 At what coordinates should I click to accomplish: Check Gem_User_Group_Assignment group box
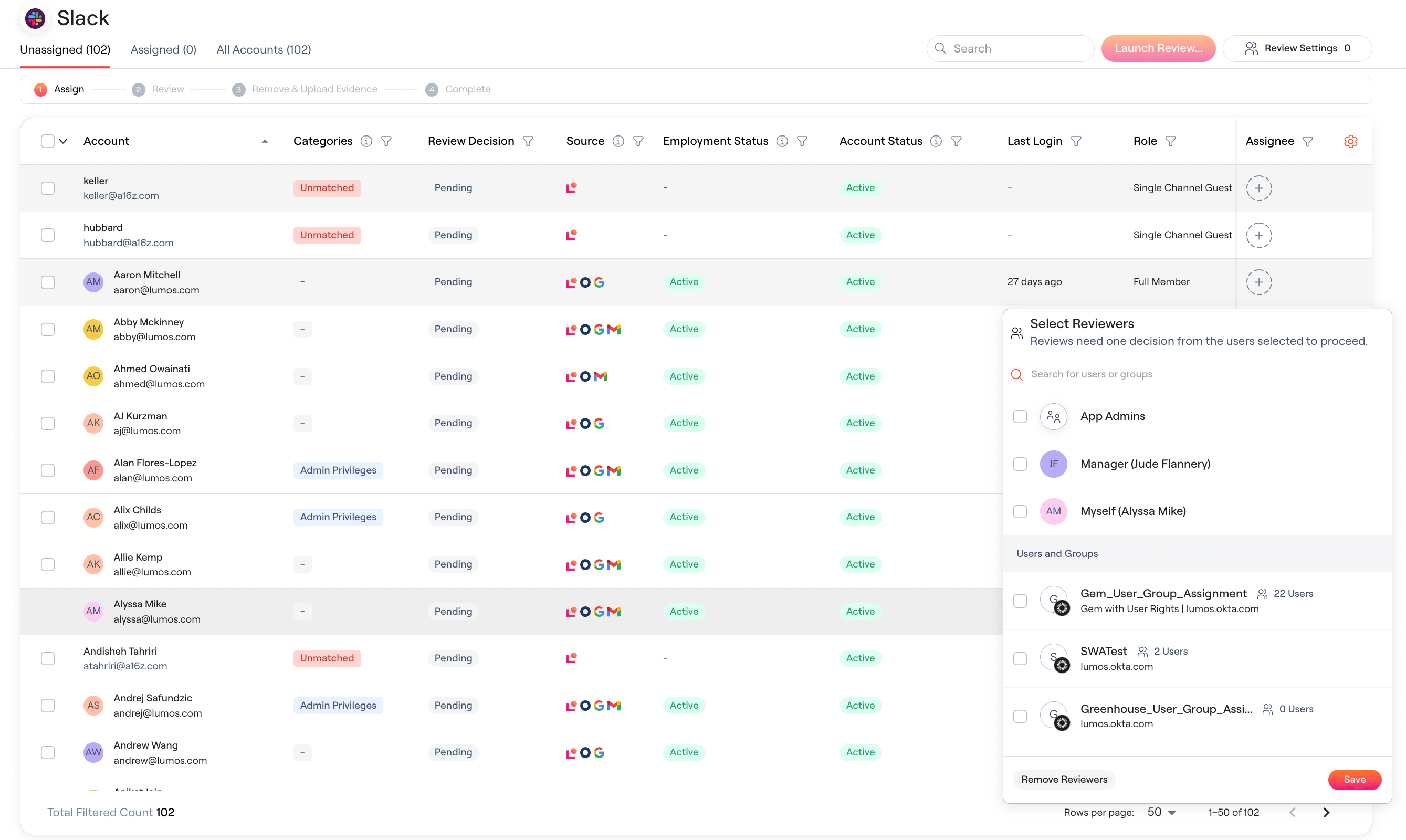tap(1020, 601)
